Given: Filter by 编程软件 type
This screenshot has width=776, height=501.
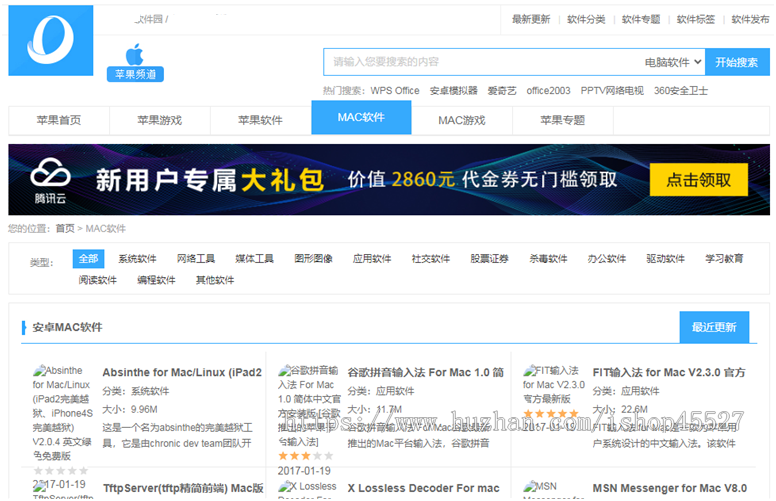Looking at the screenshot, I should [156, 280].
